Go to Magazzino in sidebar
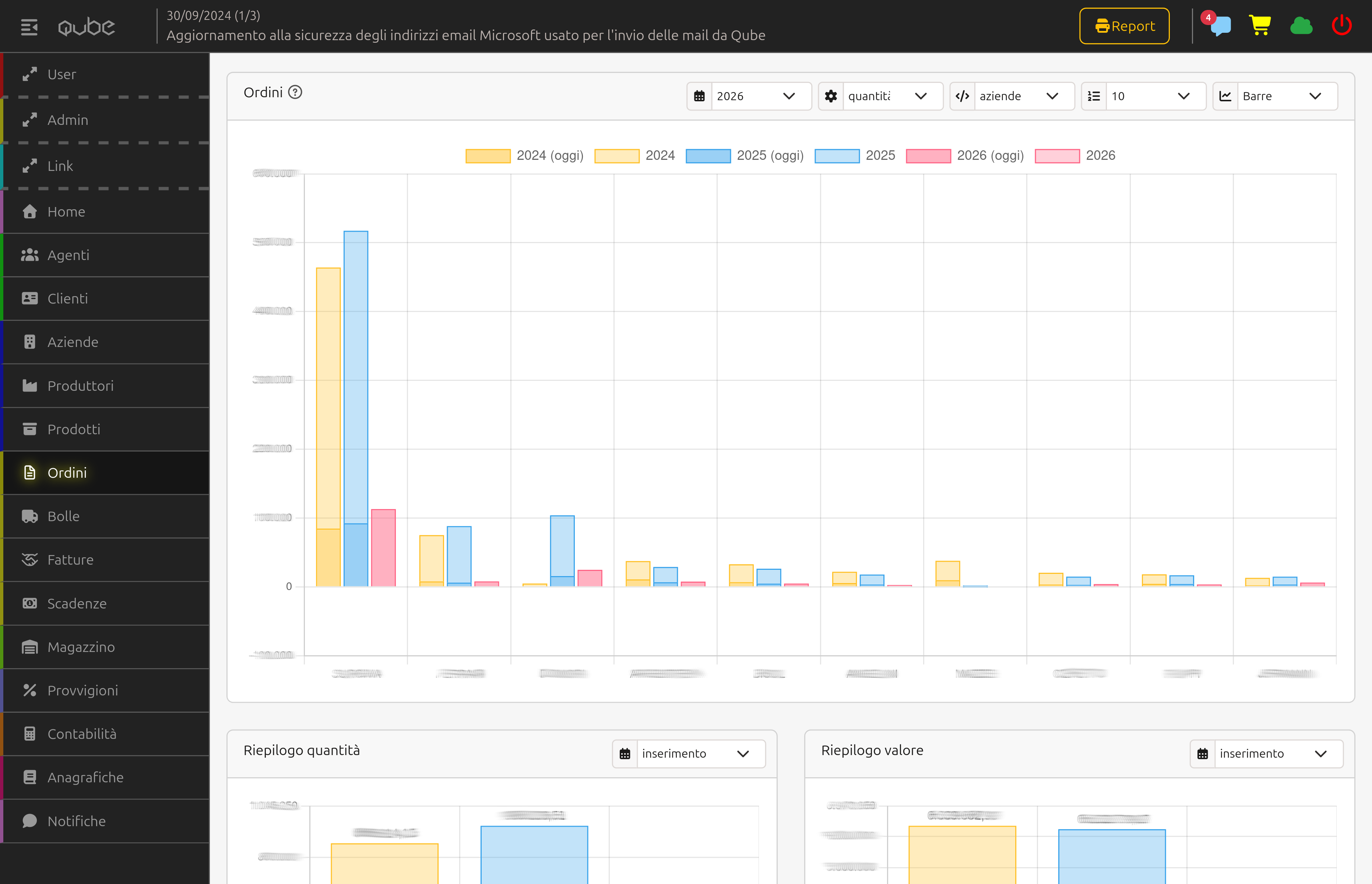The width and height of the screenshot is (1372, 884). tap(81, 647)
